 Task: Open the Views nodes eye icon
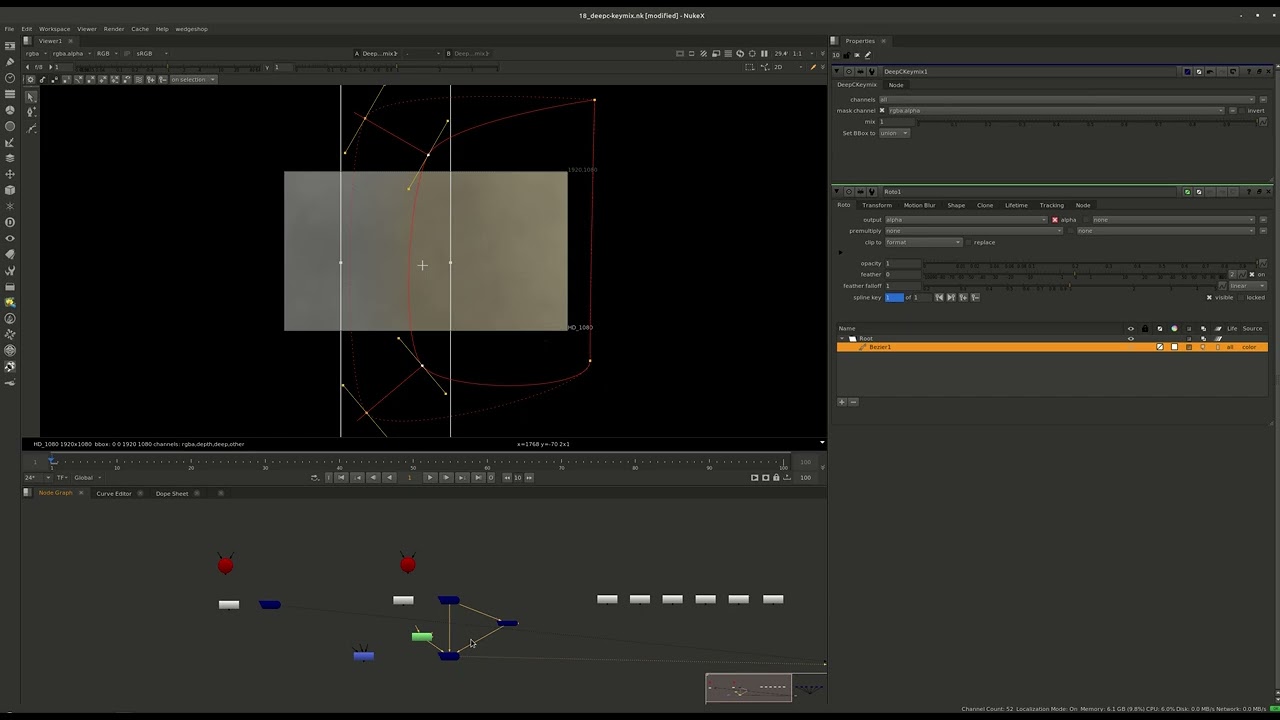pyautogui.click(x=10, y=238)
